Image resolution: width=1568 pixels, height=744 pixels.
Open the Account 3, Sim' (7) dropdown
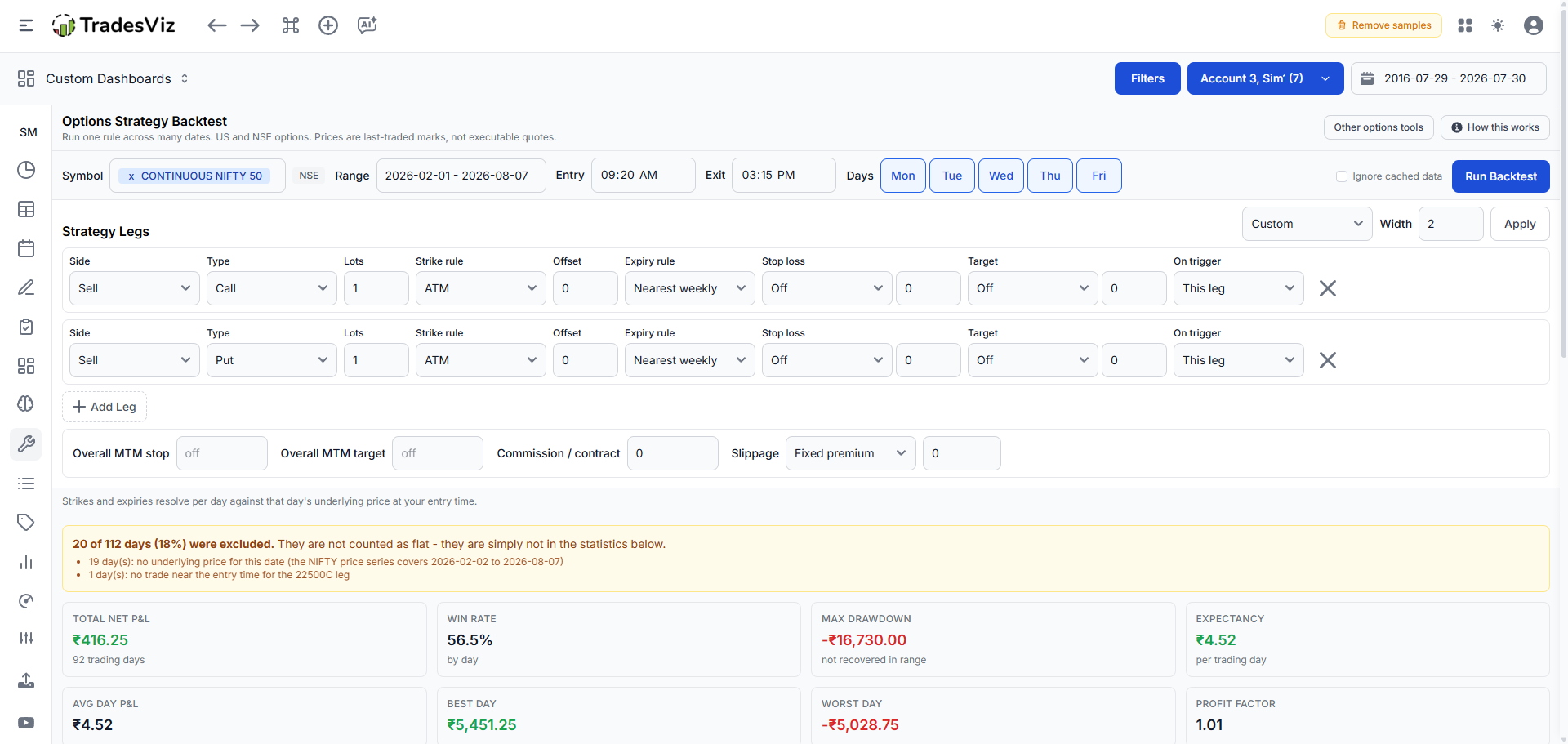tap(1265, 78)
